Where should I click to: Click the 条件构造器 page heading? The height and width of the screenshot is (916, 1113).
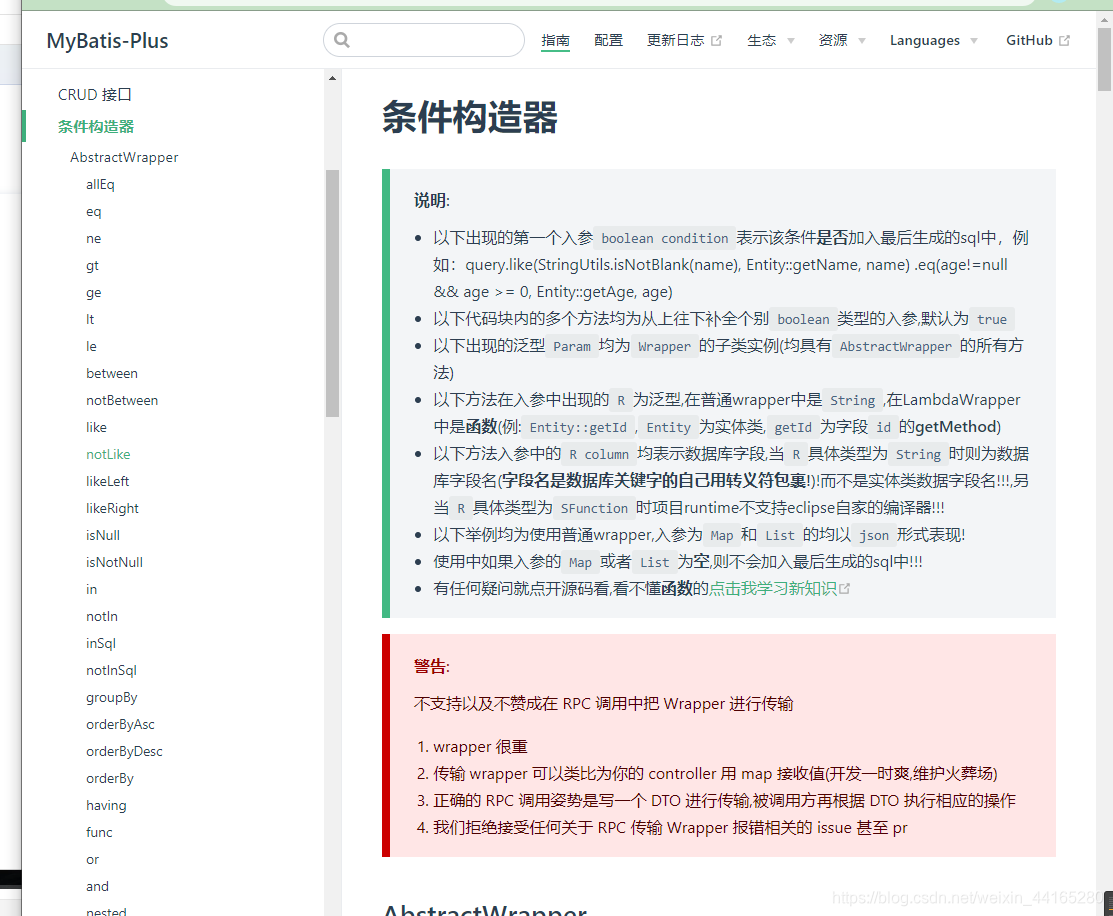click(x=470, y=117)
